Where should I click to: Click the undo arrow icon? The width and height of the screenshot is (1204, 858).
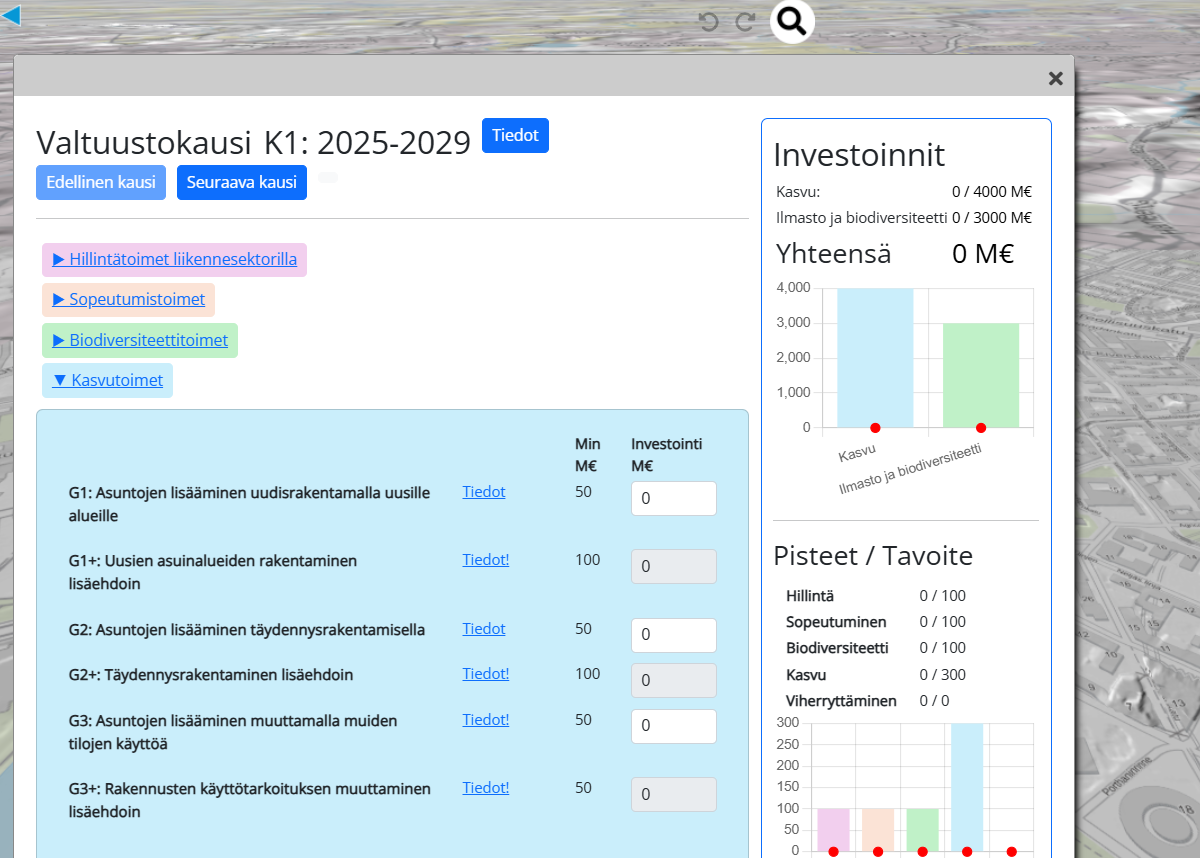click(708, 22)
